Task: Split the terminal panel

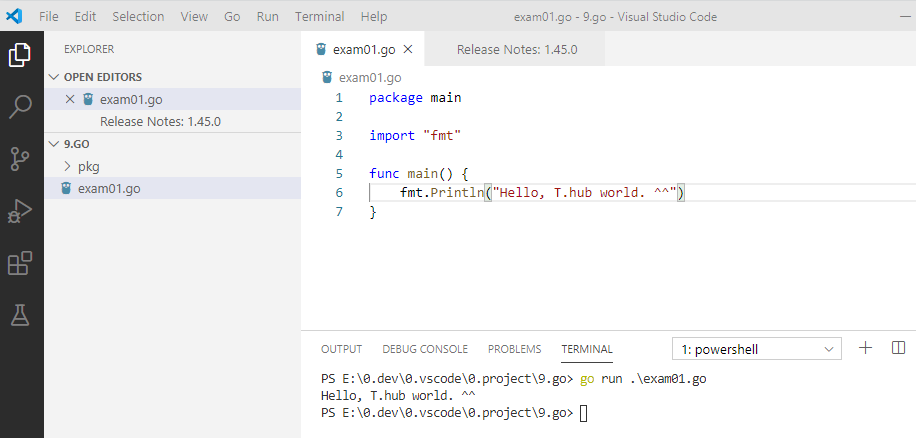Action: point(898,348)
